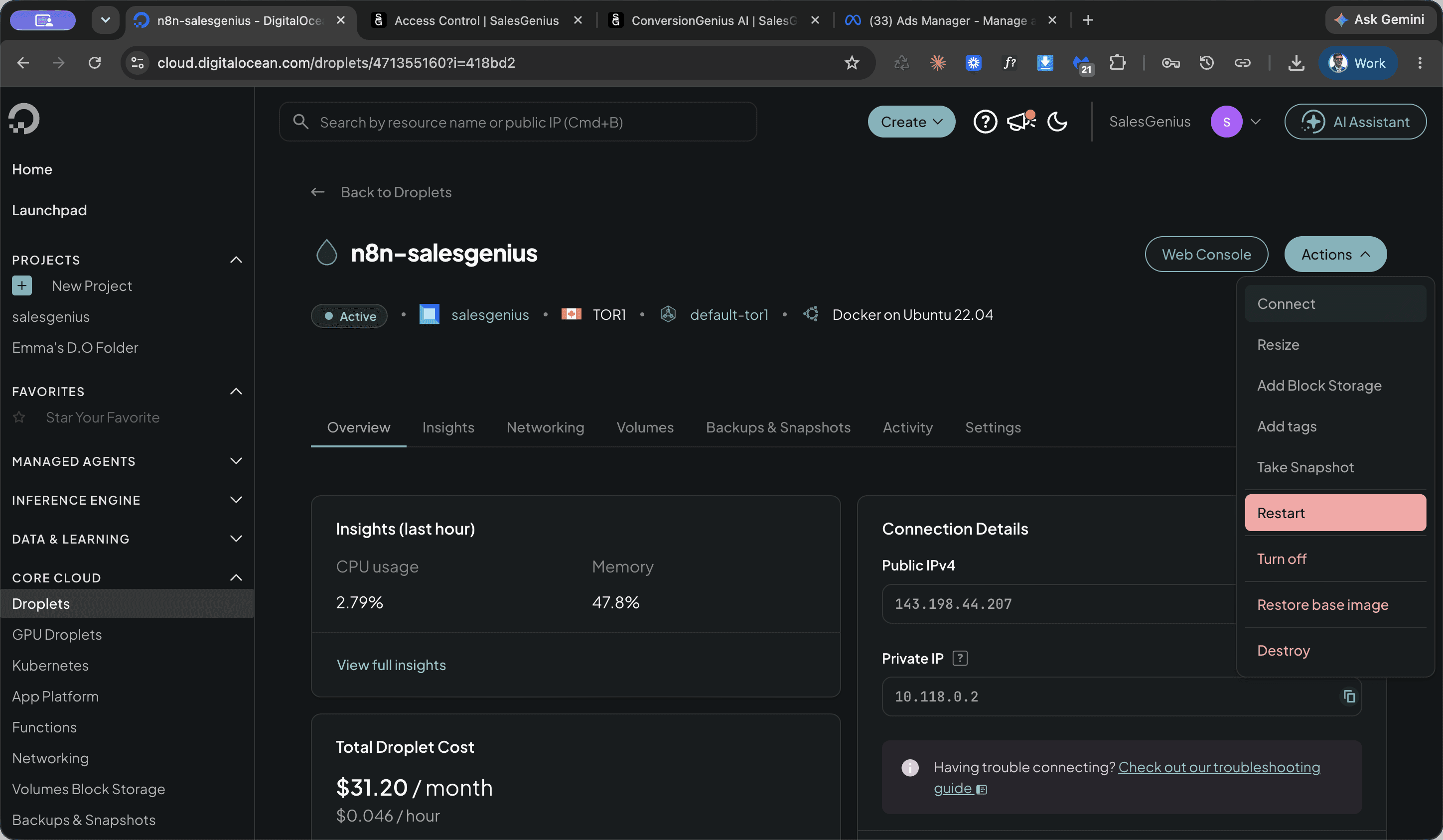The height and width of the screenshot is (840, 1443).
Task: Click View full insights link
Action: 391,665
